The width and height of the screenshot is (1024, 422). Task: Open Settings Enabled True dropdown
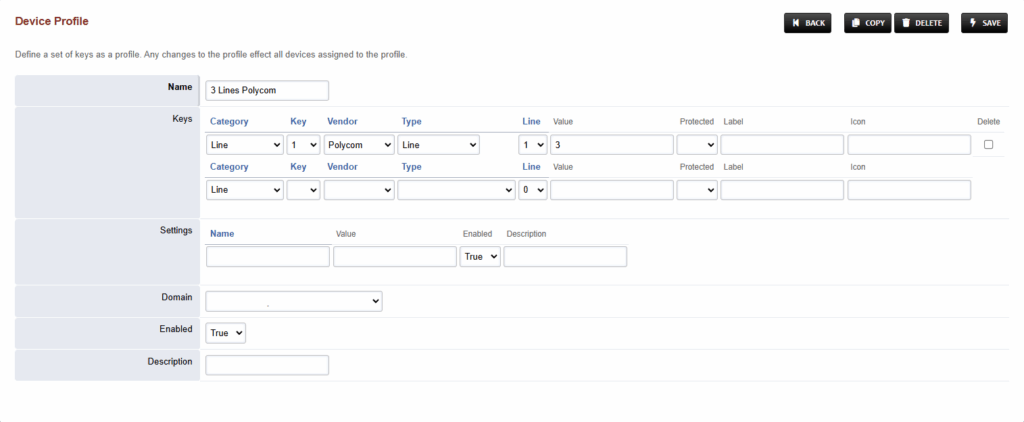pyautogui.click(x=480, y=257)
